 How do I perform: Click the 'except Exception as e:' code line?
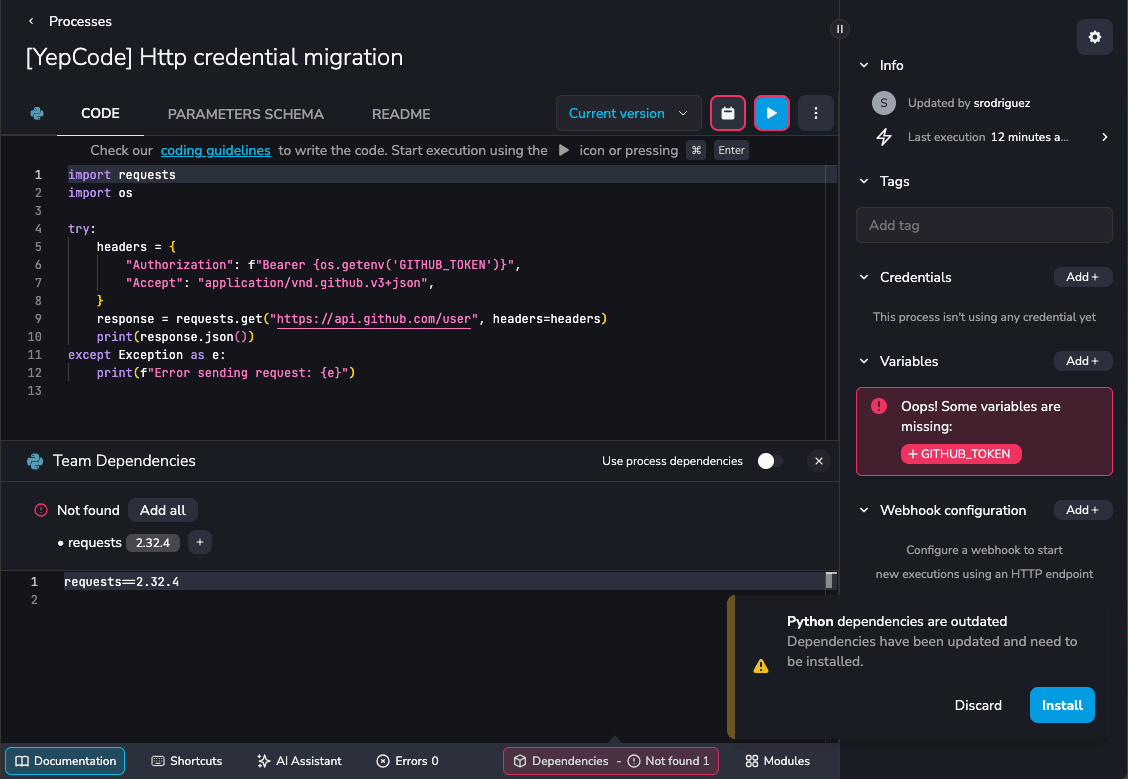coord(147,355)
